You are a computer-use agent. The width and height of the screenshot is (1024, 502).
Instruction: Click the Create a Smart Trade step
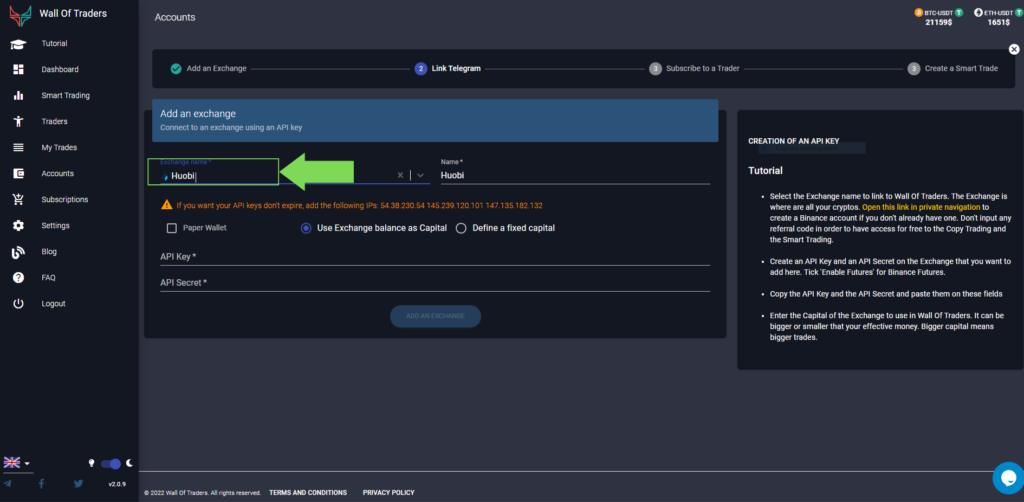click(953, 69)
